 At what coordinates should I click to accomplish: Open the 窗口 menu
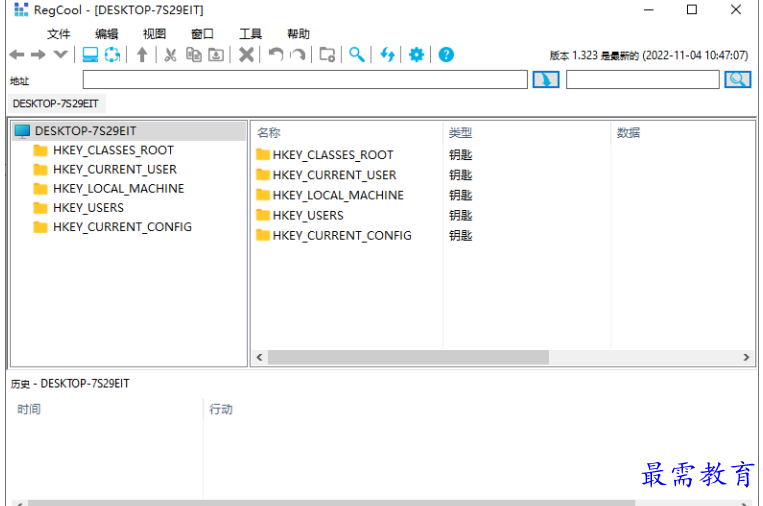[202, 34]
